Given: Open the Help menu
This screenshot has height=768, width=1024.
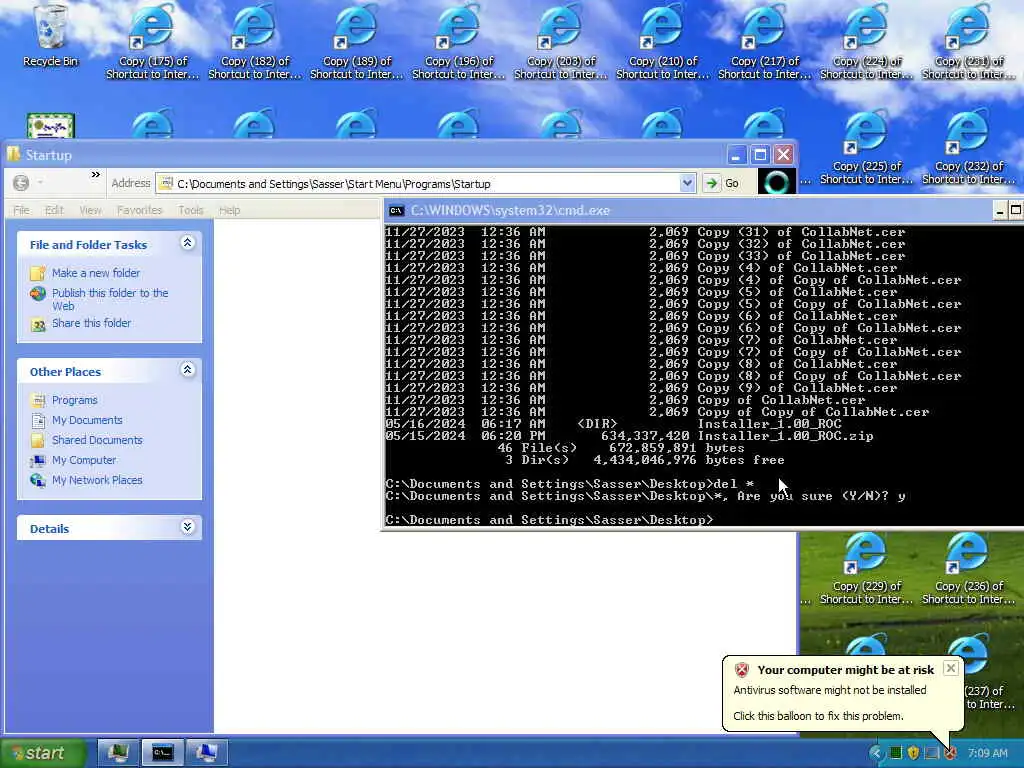Looking at the screenshot, I should click(x=229, y=210).
